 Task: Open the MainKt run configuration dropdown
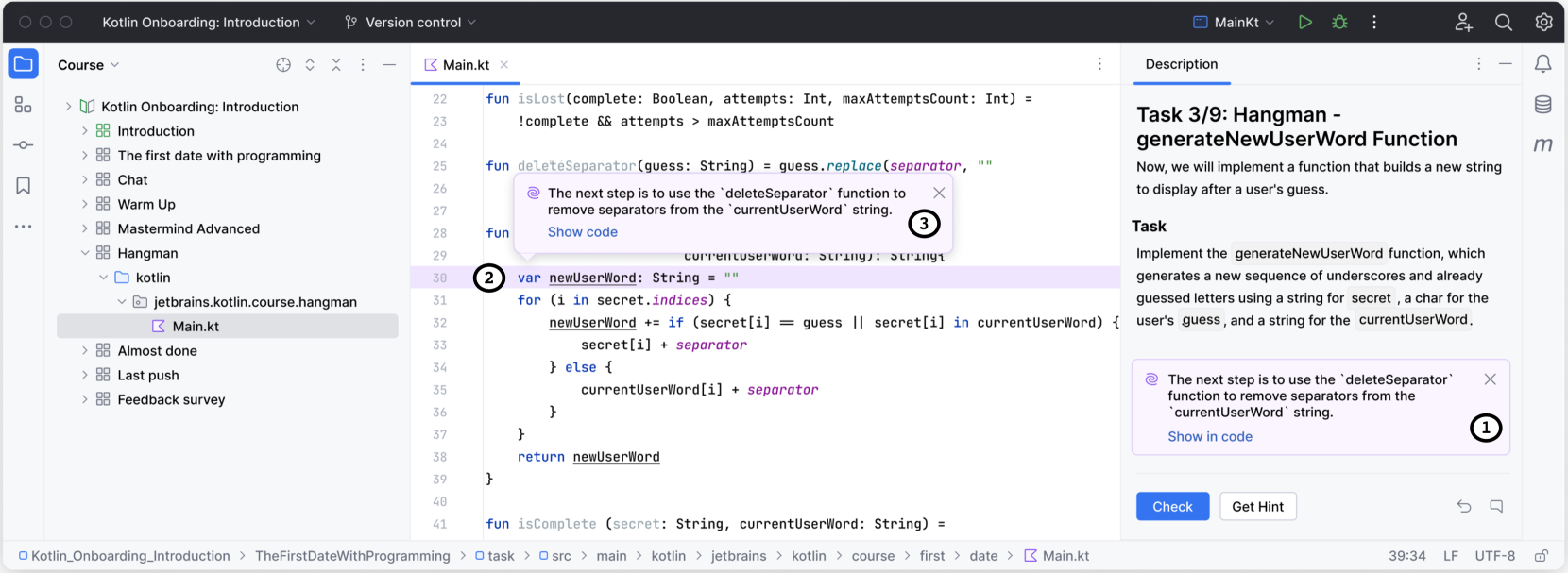pos(1234,22)
